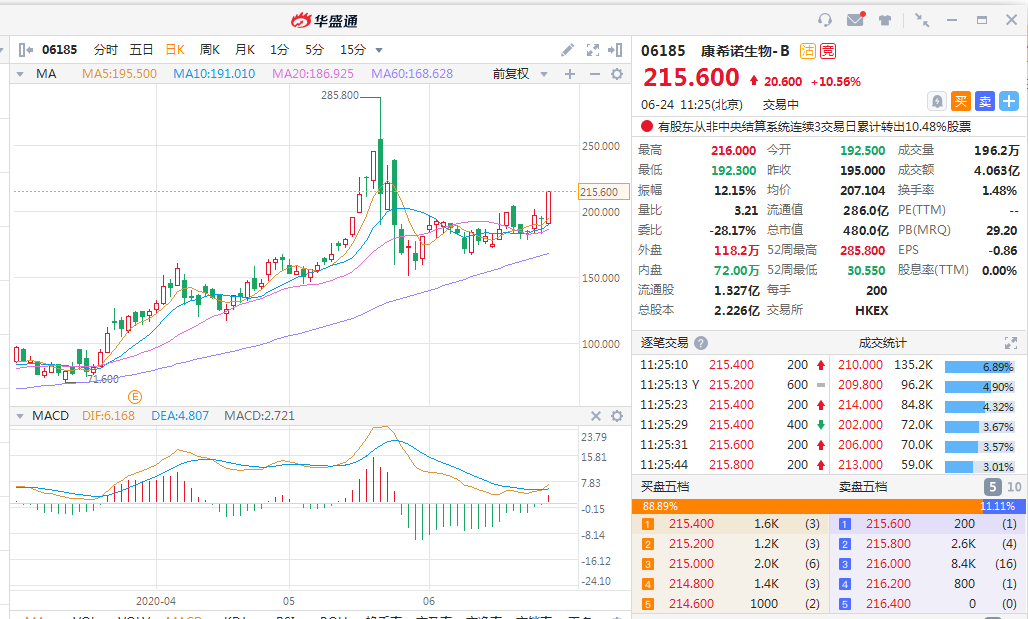Add stock to watchlist with plus button
This screenshot has height=619, width=1028.
(1009, 101)
